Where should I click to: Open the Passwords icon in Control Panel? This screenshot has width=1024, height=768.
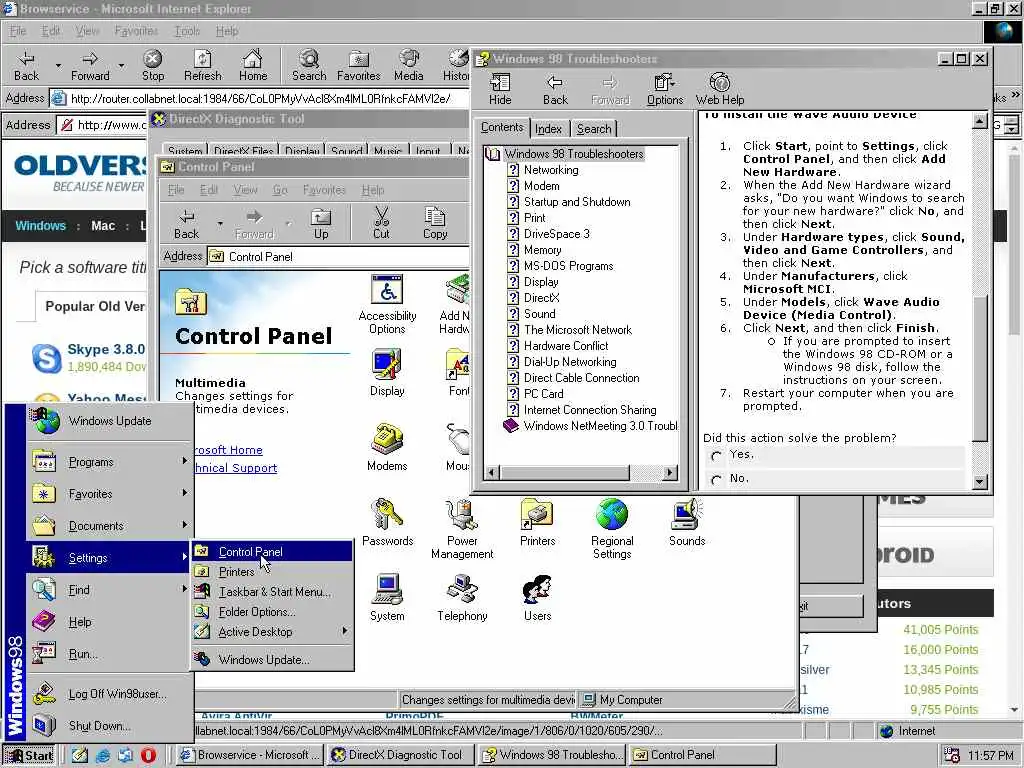pos(387,522)
